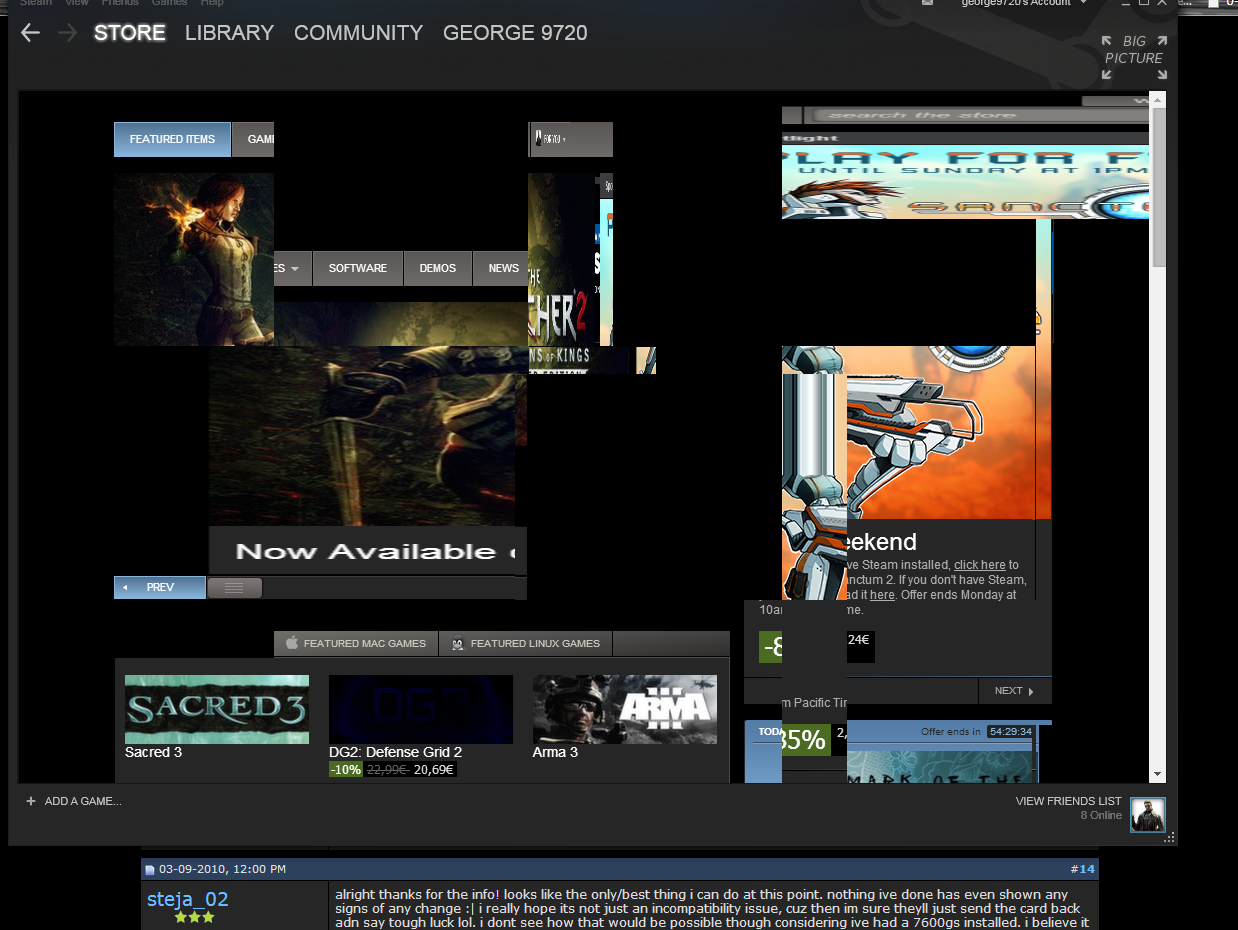Image resolution: width=1238 pixels, height=930 pixels.
Task: Go forward with the right arrow
Action: pyautogui.click(x=67, y=33)
